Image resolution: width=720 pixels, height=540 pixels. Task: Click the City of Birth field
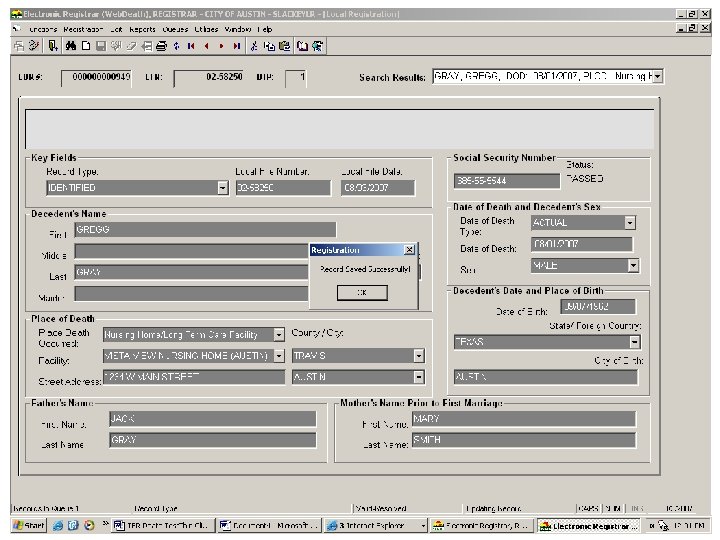tap(546, 377)
